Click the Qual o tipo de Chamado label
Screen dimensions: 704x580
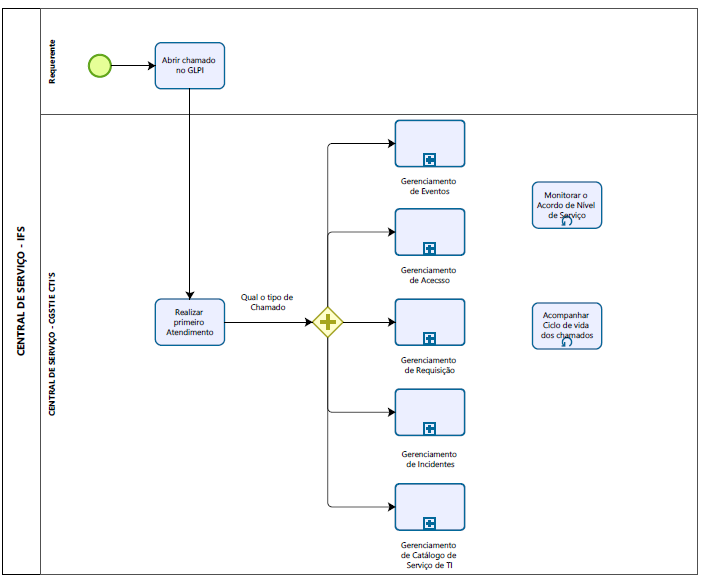267,302
